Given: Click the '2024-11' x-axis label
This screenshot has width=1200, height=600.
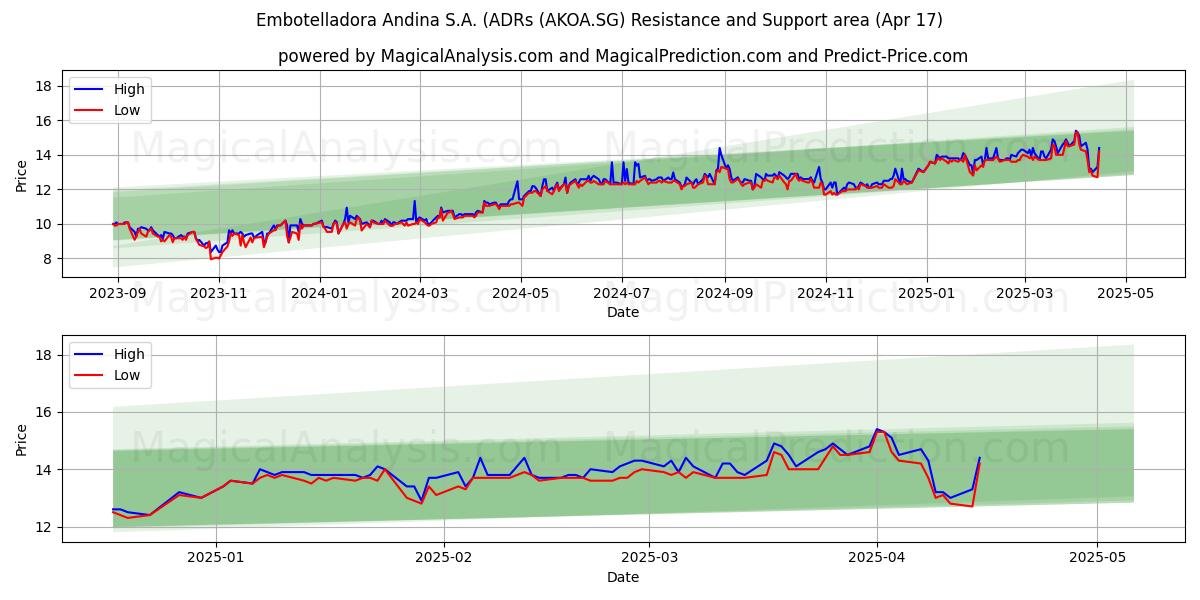Looking at the screenshot, I should click(825, 296).
